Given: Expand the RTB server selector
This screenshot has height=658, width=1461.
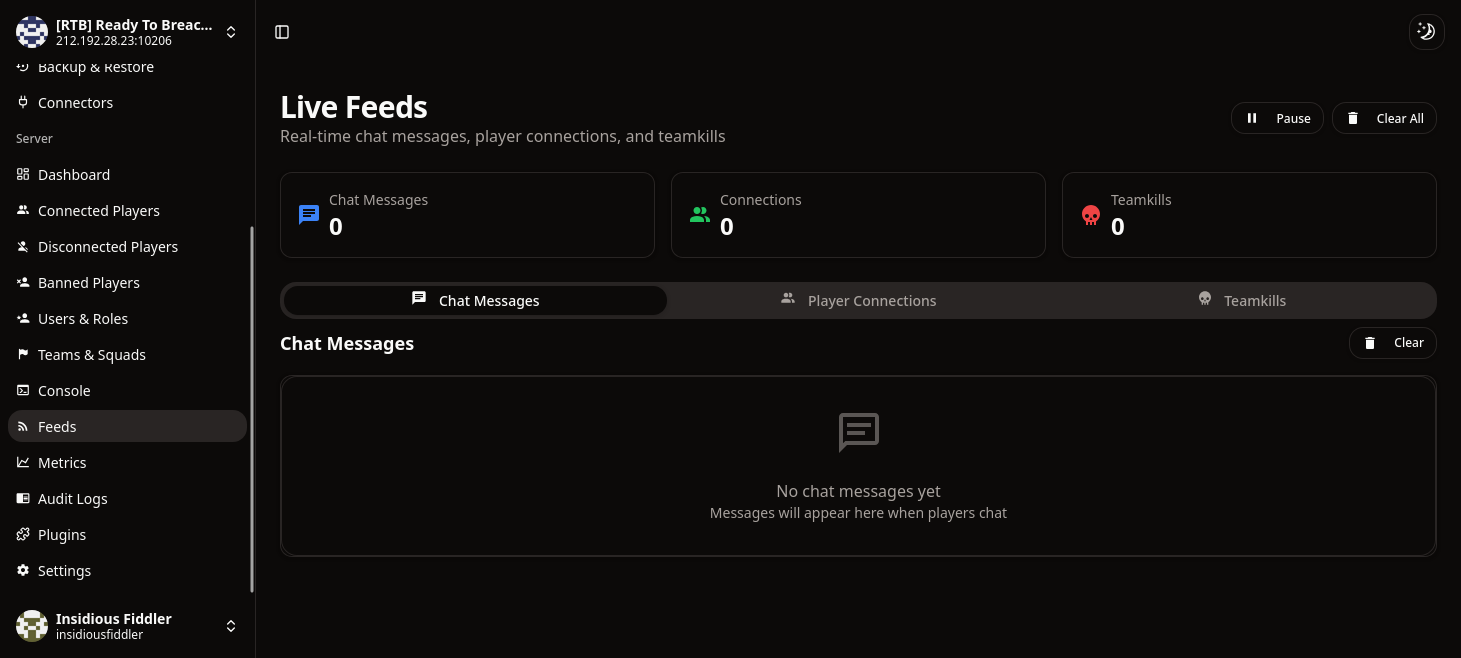Looking at the screenshot, I should [x=230, y=31].
